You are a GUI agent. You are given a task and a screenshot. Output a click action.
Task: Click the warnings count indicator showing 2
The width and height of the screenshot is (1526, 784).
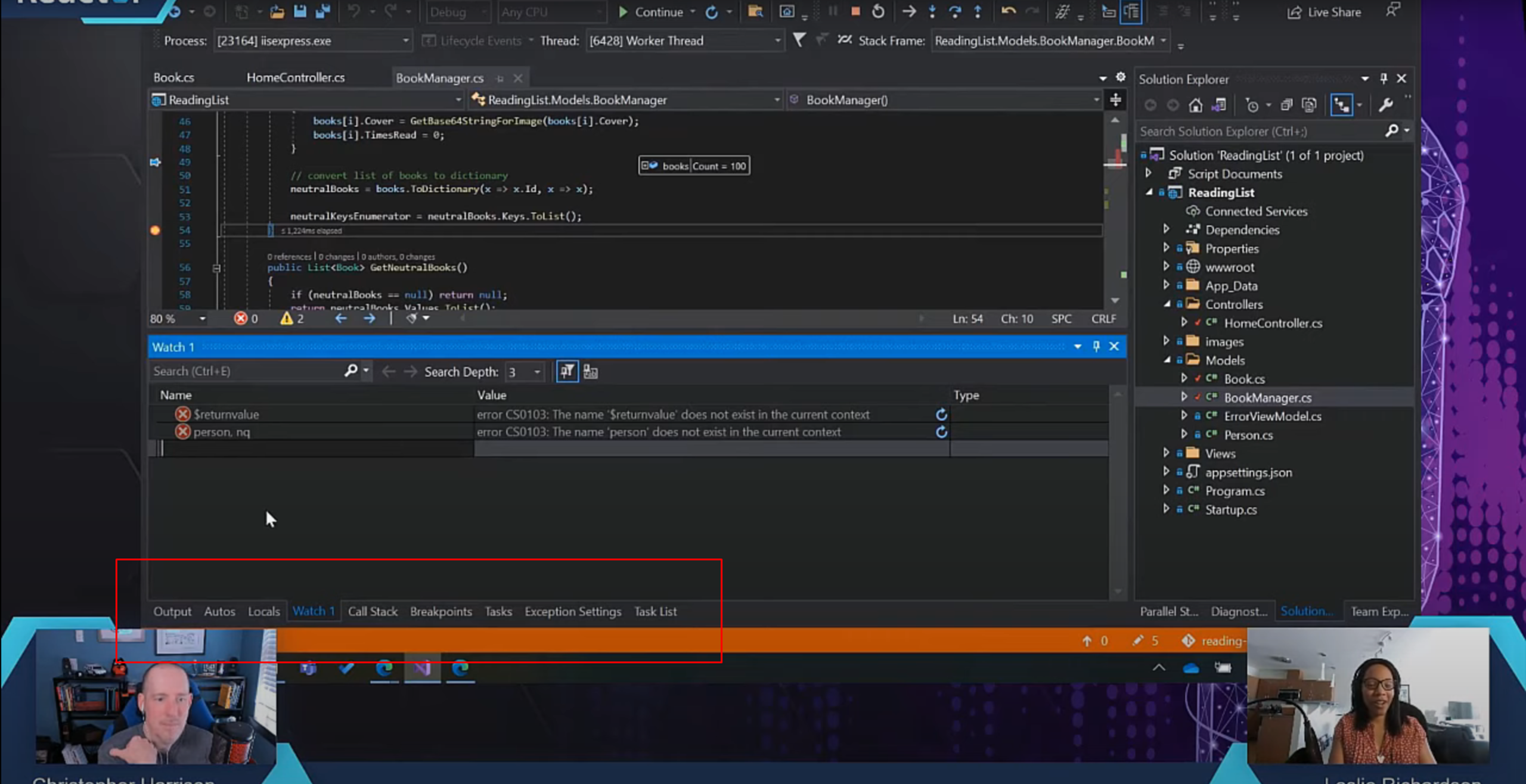pyautogui.click(x=292, y=319)
